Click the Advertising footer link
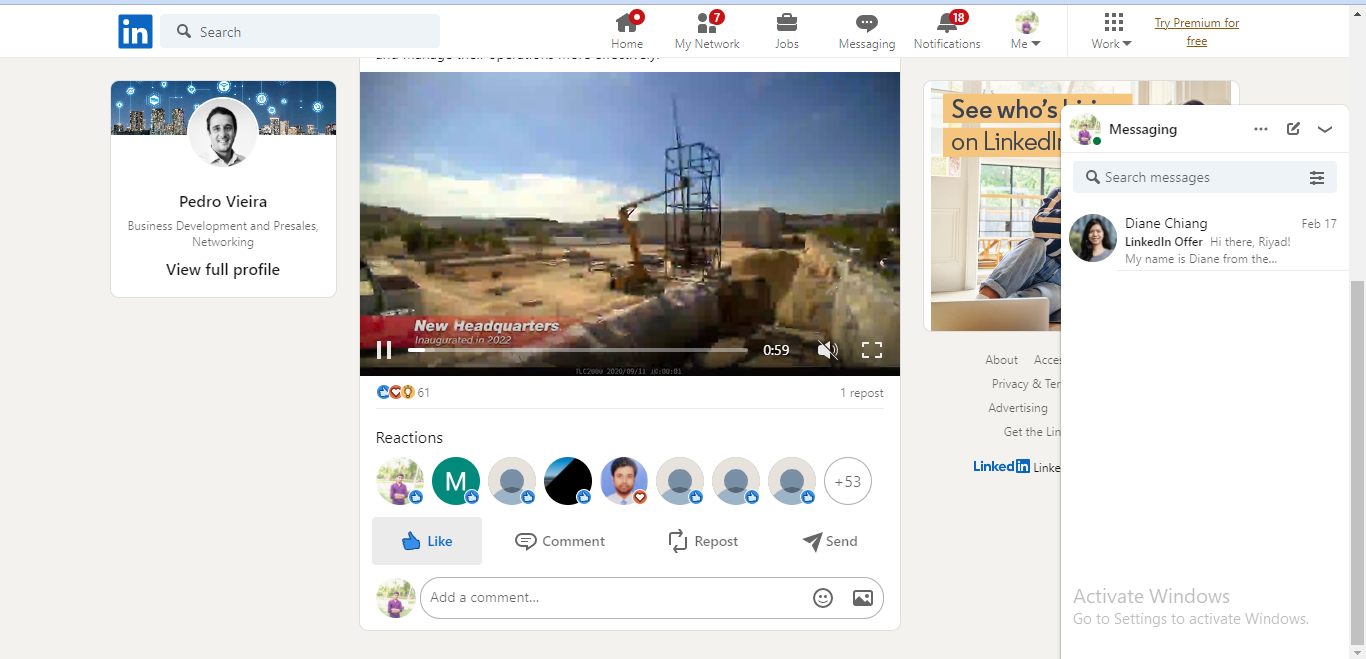1366x659 pixels. pyautogui.click(x=1018, y=408)
